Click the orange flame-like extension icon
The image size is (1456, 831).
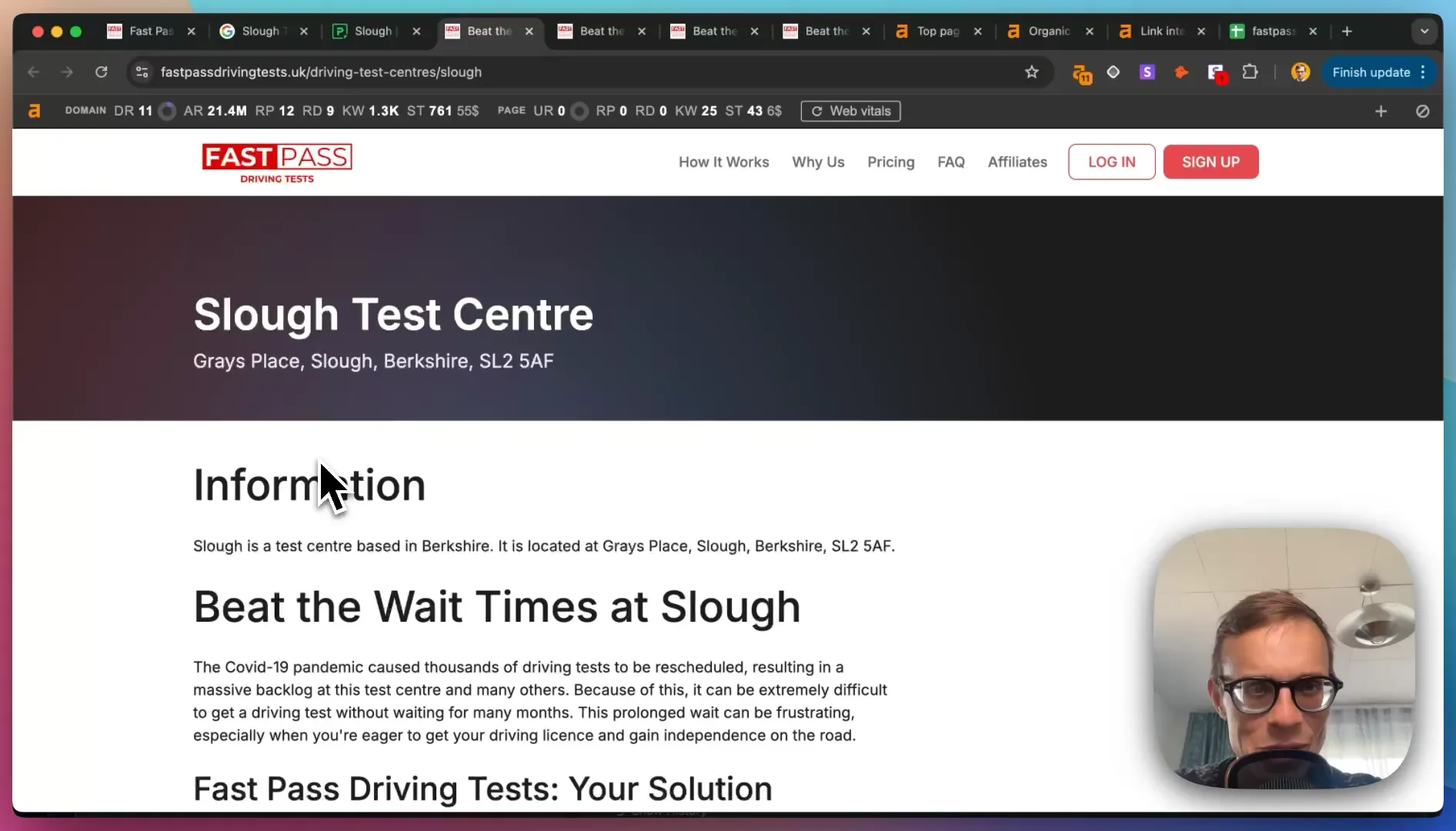pos(1181,72)
